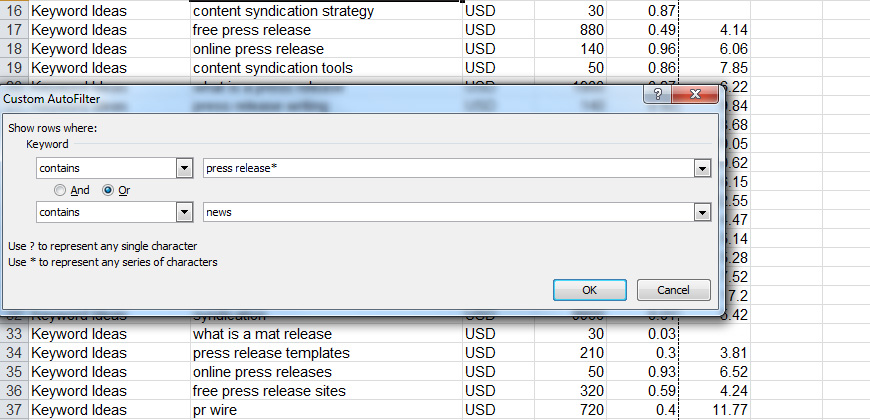The width and height of the screenshot is (870, 420).
Task: Confirm the filter with OK
Action: coord(590,290)
